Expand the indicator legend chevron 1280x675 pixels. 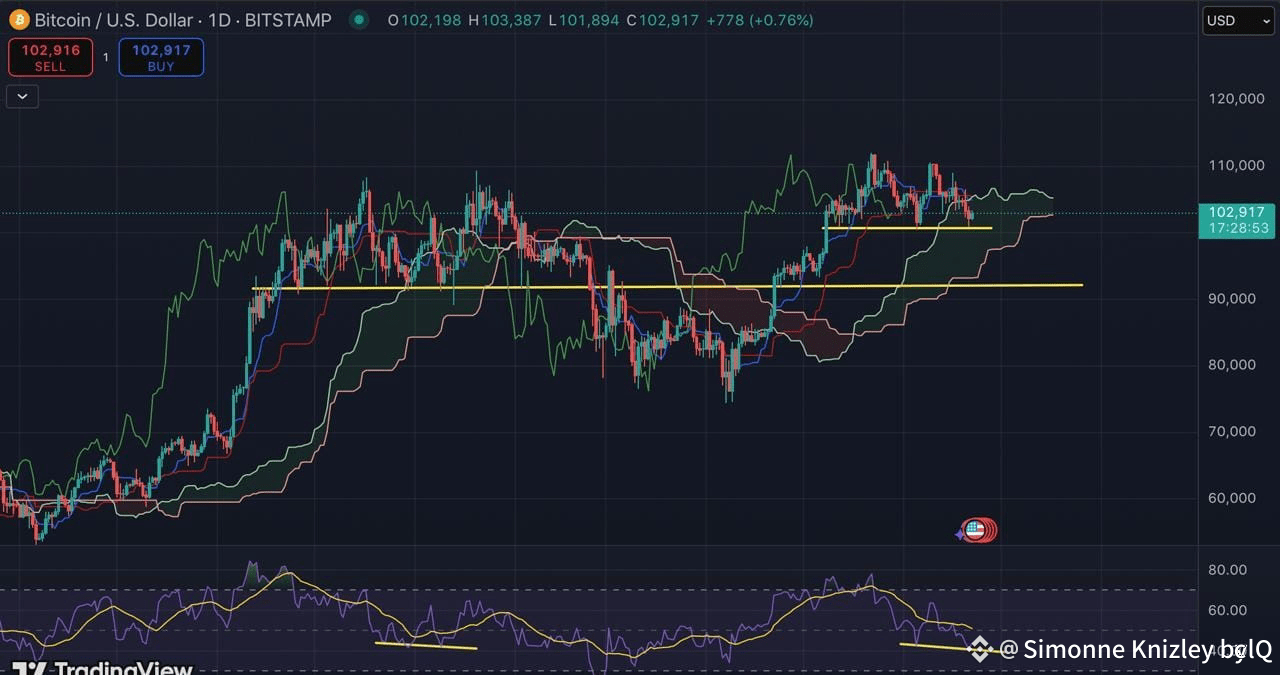[x=22, y=96]
